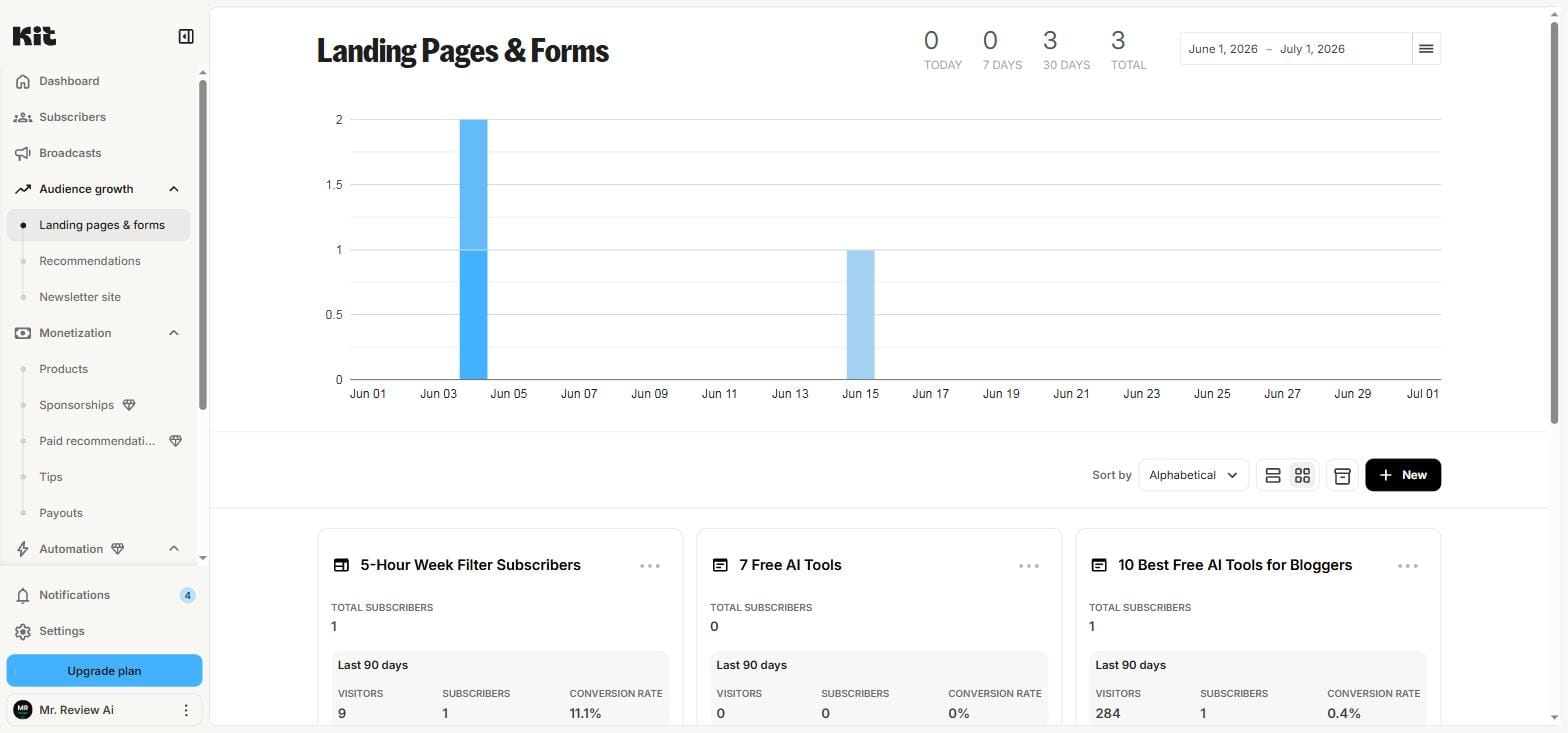This screenshot has width=1568, height=733.
Task: Collapse the Automation section chevron
Action: (x=174, y=549)
